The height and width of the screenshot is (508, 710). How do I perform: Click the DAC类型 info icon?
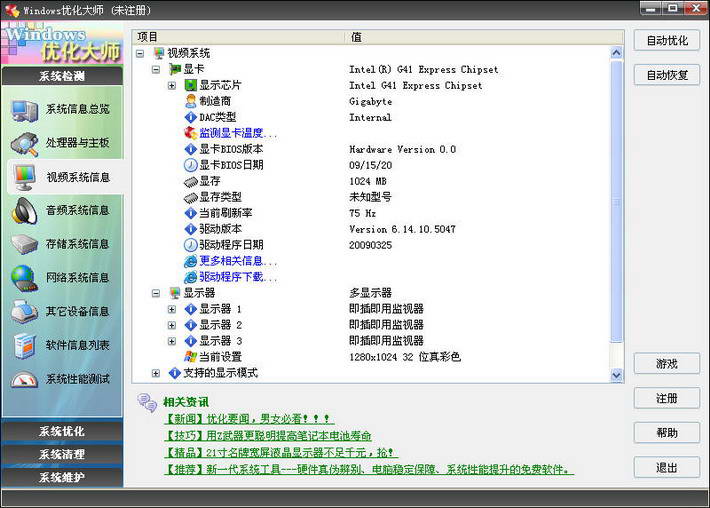(191, 117)
